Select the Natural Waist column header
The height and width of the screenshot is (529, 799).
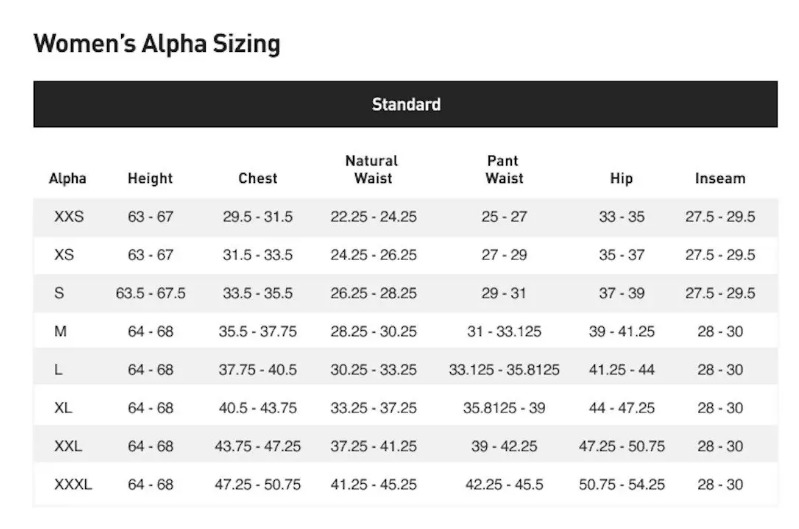pyautogui.click(x=372, y=170)
